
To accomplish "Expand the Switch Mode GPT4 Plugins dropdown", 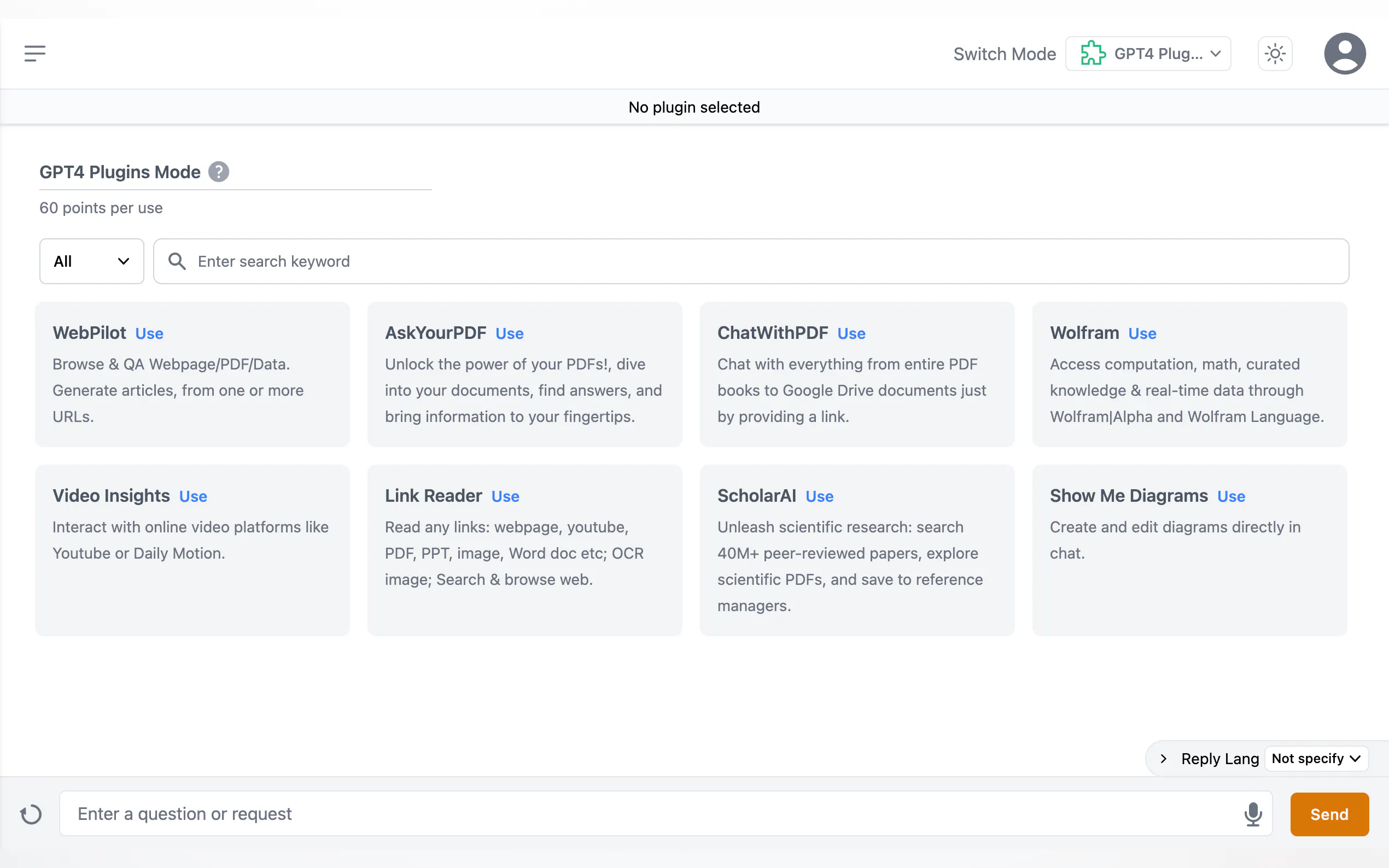I will tap(1148, 54).
